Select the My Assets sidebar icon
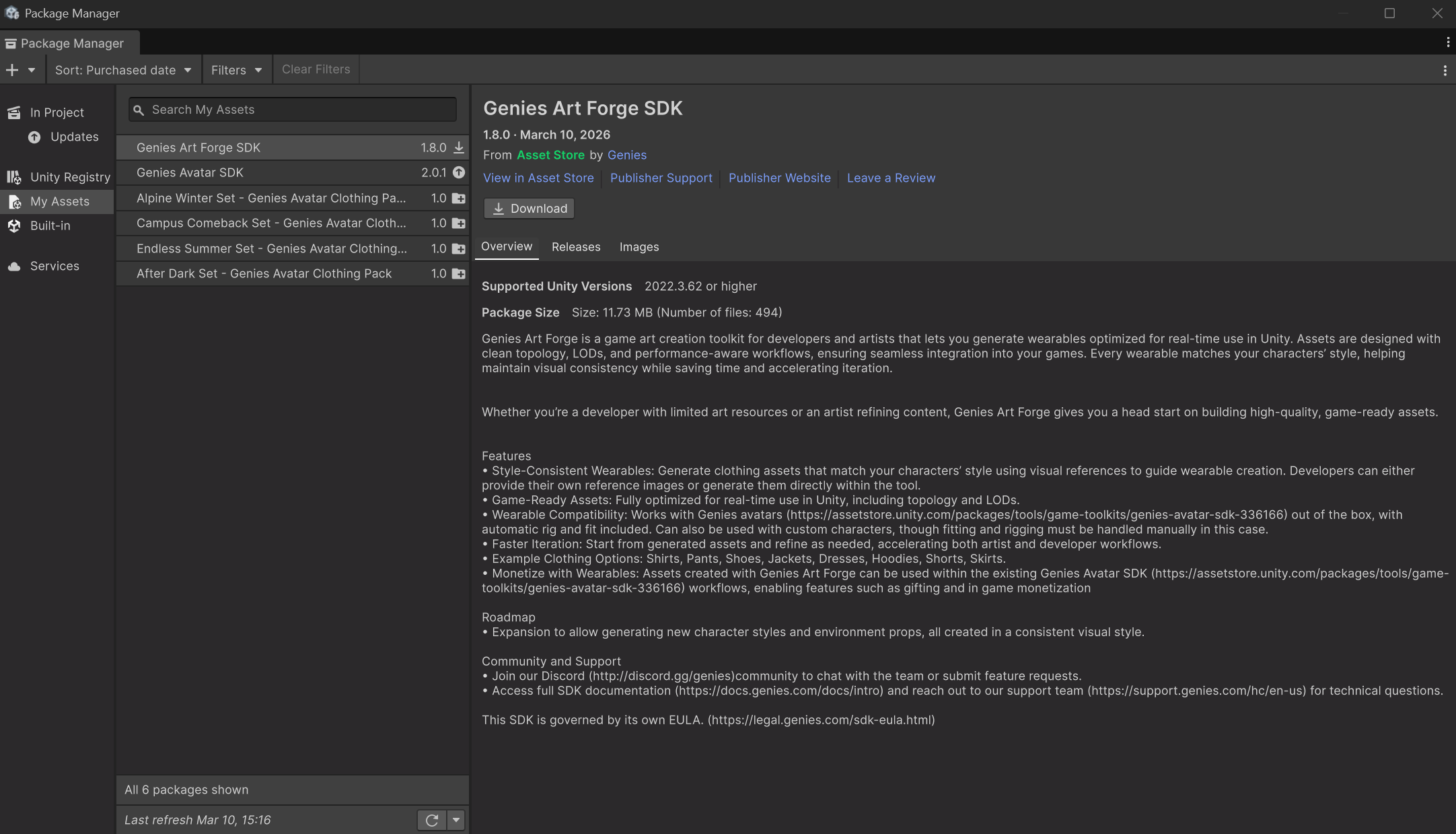This screenshot has height=834, width=1456. (x=14, y=201)
